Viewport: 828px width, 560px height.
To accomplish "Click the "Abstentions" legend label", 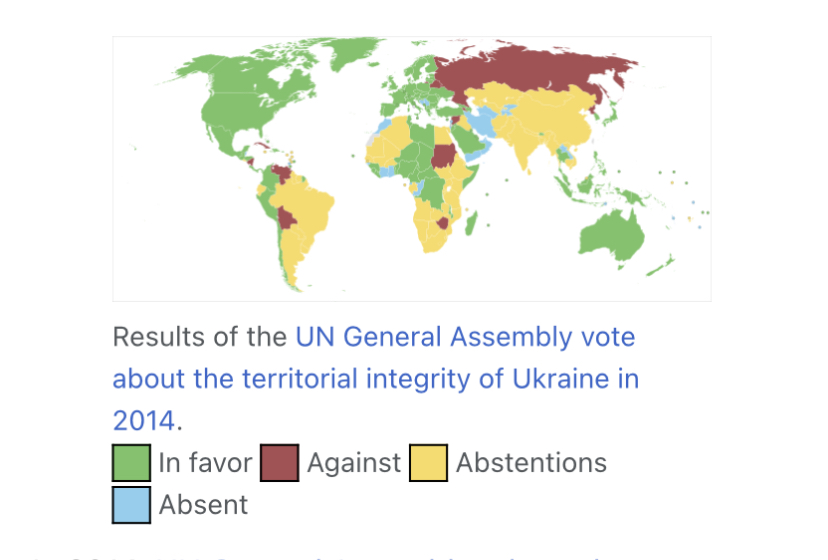I will click(531, 463).
